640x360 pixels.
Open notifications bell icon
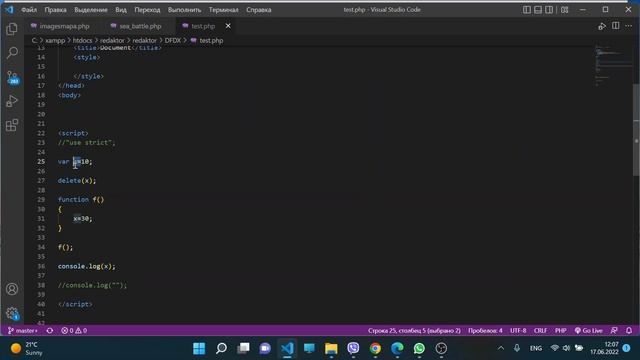click(629, 330)
